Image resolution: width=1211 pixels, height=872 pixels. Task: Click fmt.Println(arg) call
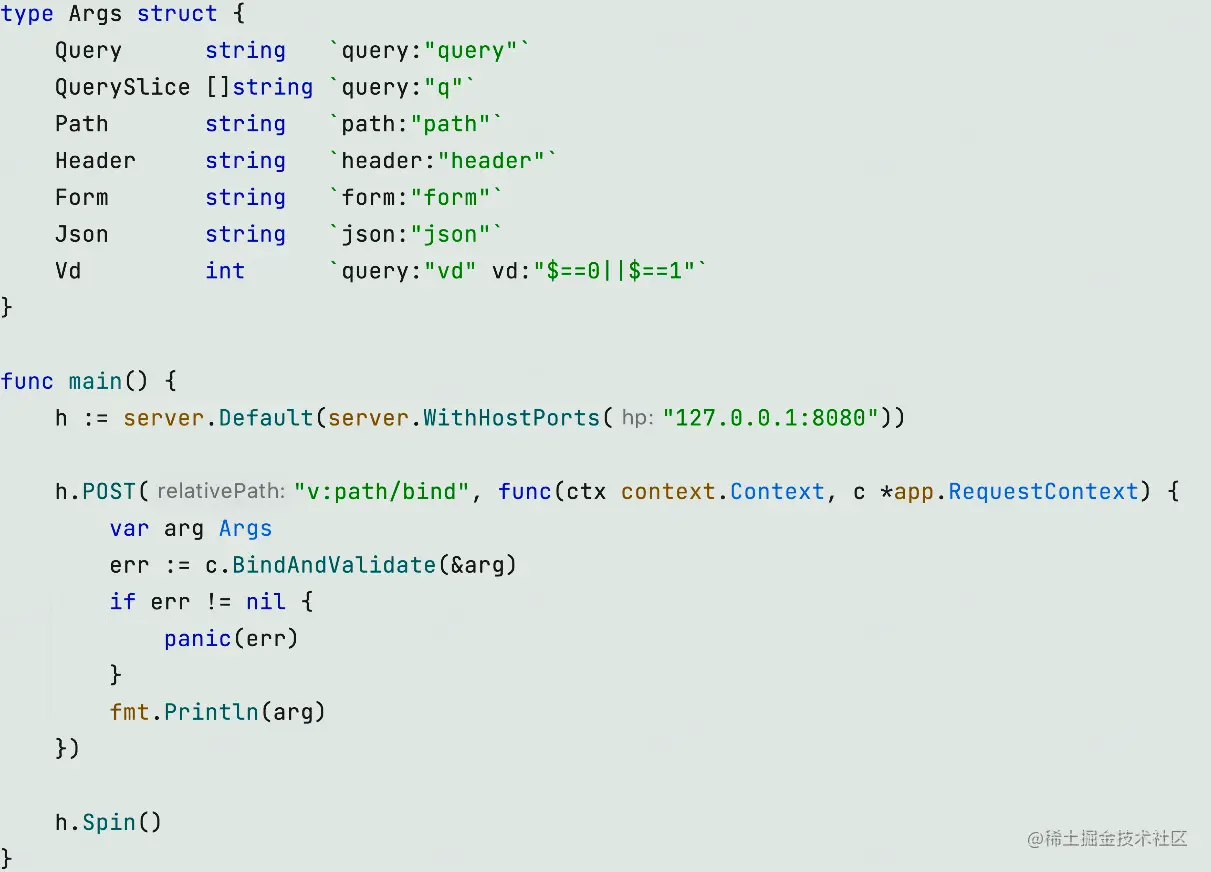[x=218, y=712]
